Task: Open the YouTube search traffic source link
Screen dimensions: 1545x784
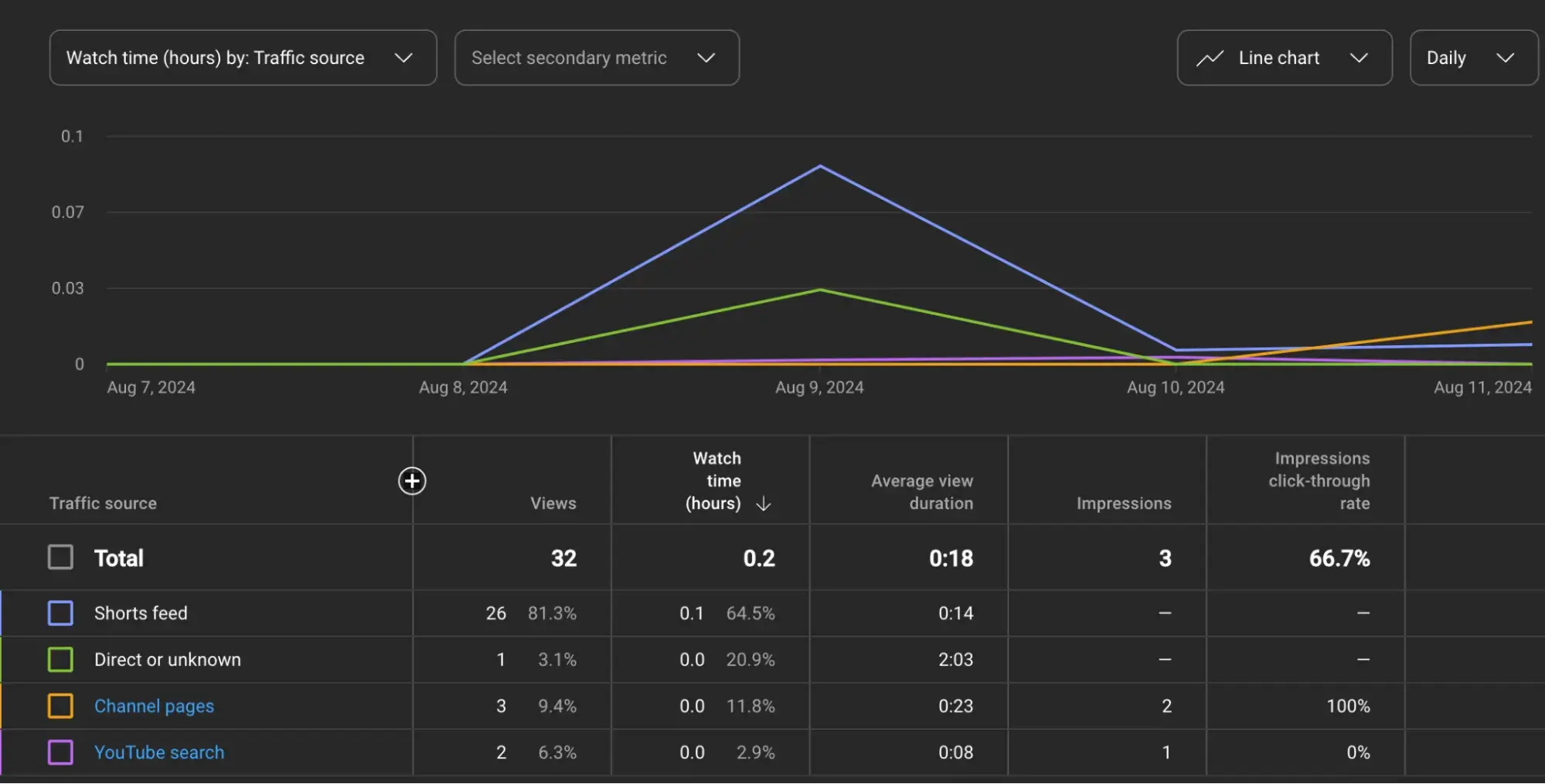Action: point(159,752)
